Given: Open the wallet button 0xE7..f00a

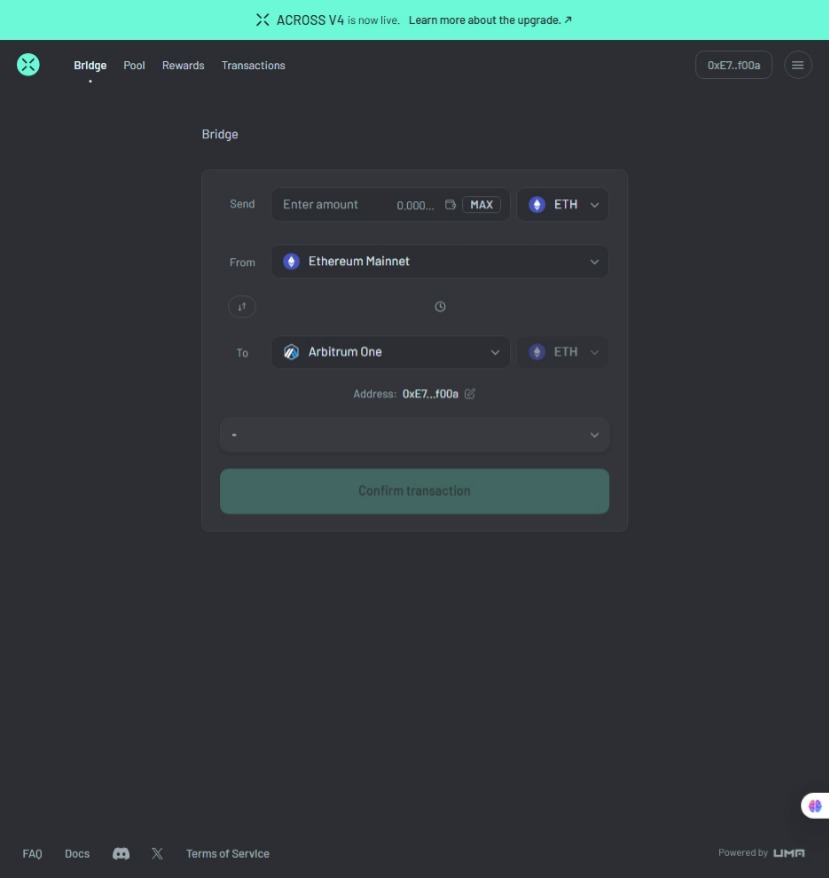Looking at the screenshot, I should 734,65.
